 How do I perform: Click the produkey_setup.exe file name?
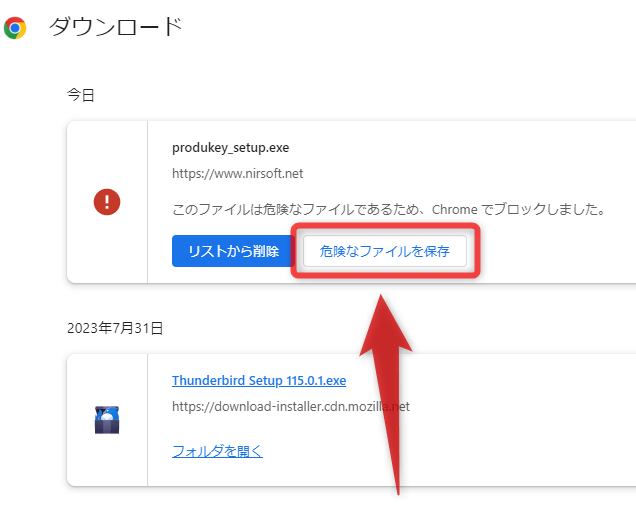click(230, 148)
